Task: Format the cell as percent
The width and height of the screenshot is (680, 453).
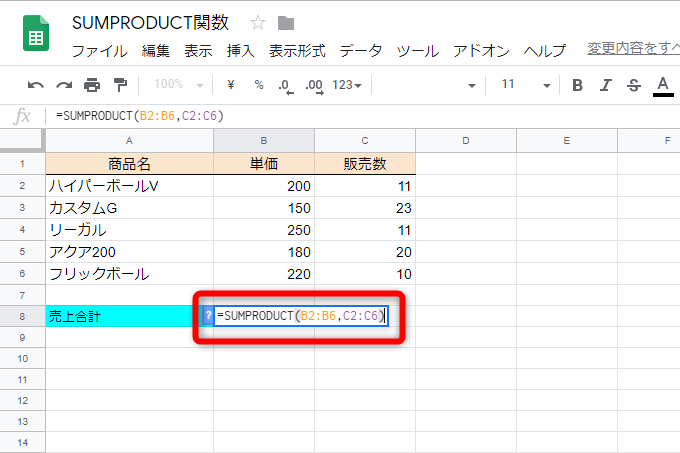Action: (259, 85)
